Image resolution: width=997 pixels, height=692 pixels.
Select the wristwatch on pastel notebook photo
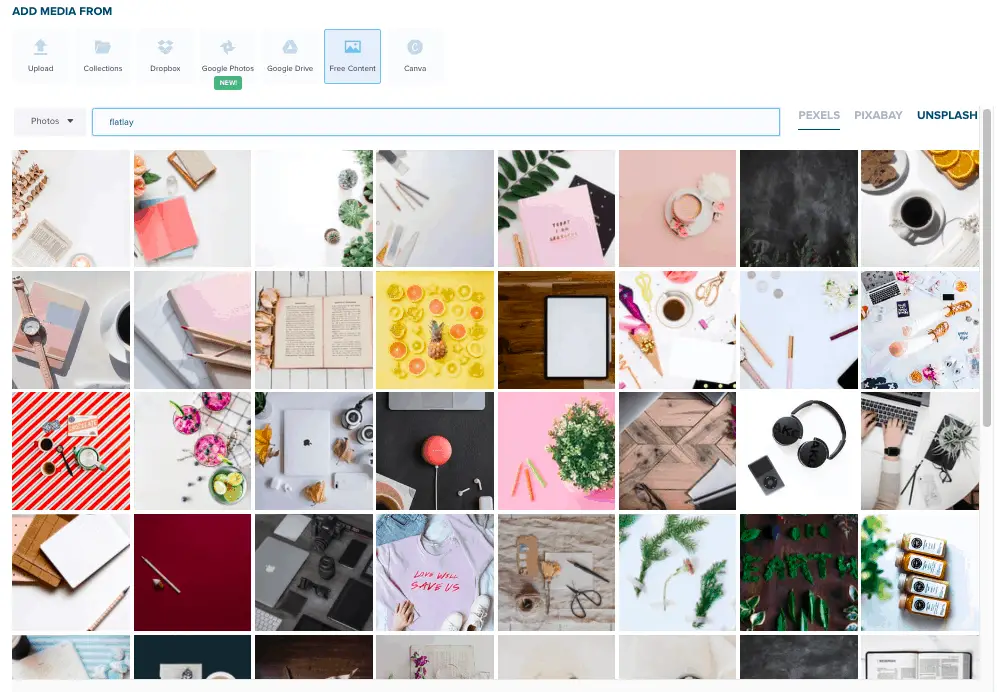click(71, 330)
